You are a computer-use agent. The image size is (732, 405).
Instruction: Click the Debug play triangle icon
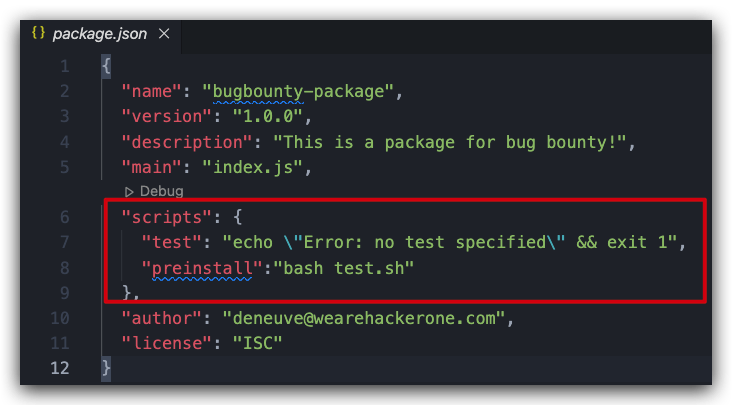click(x=129, y=192)
